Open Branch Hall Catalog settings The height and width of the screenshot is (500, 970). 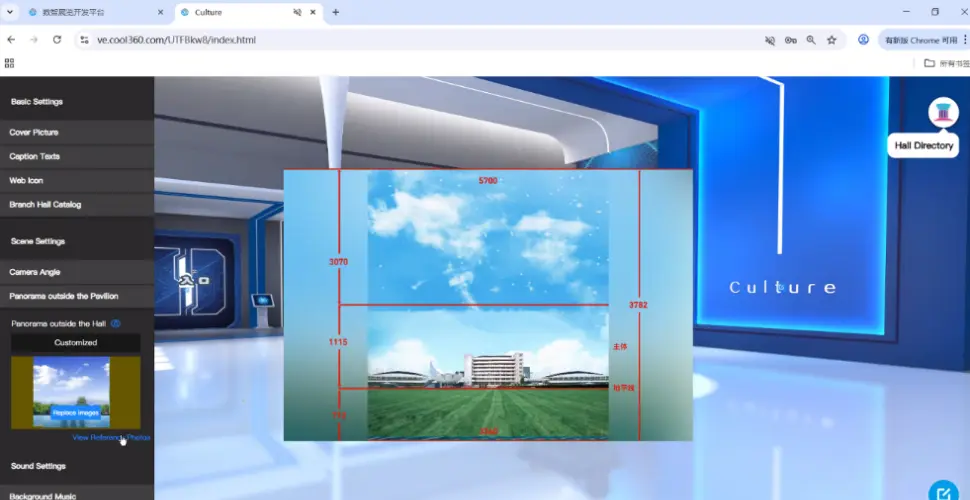pos(77,205)
